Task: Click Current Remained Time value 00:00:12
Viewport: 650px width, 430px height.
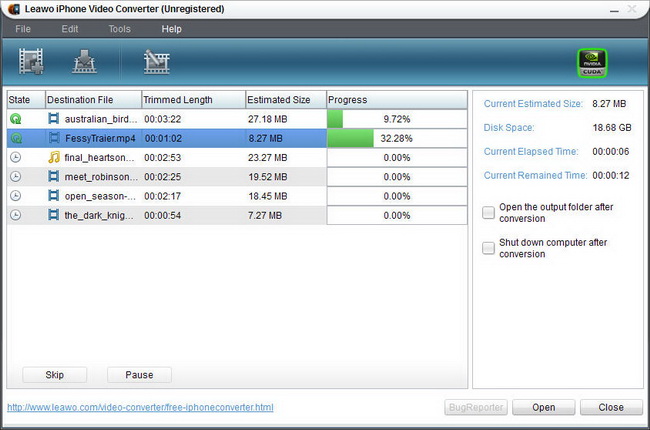Action: [x=611, y=175]
